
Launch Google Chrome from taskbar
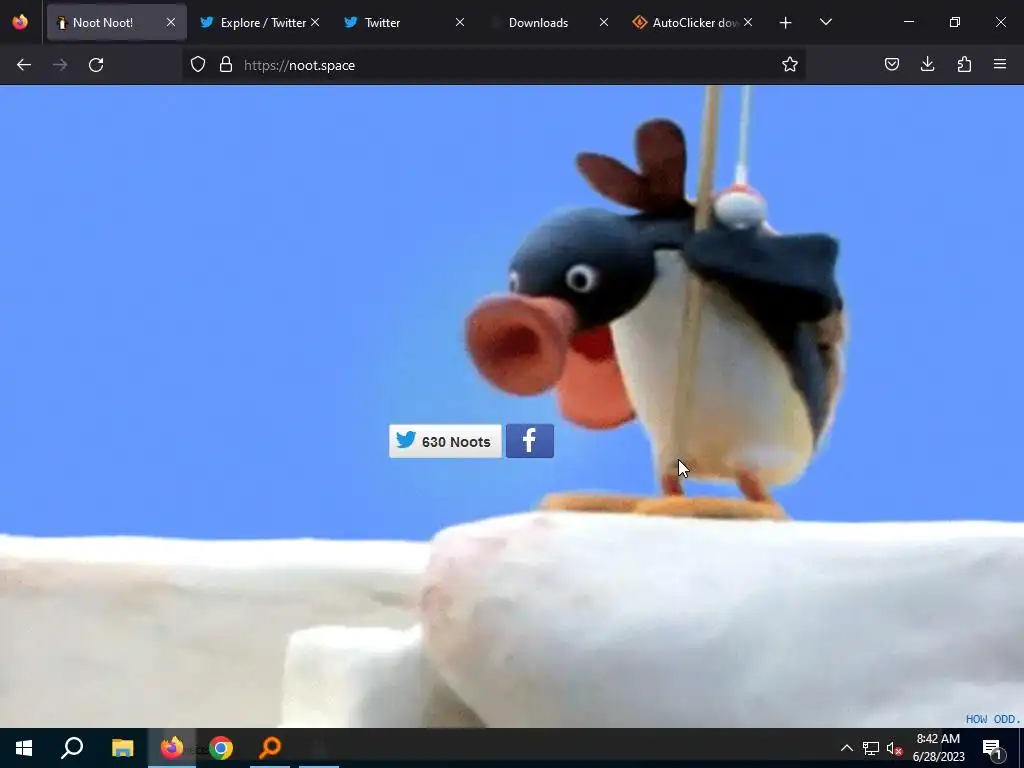[221, 748]
